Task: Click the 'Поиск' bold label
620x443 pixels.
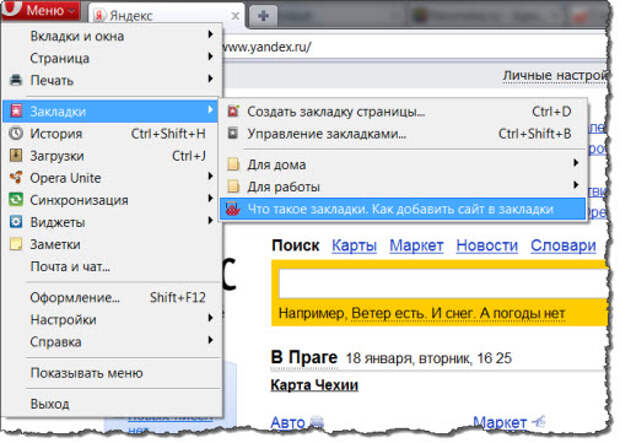Action: [295, 246]
